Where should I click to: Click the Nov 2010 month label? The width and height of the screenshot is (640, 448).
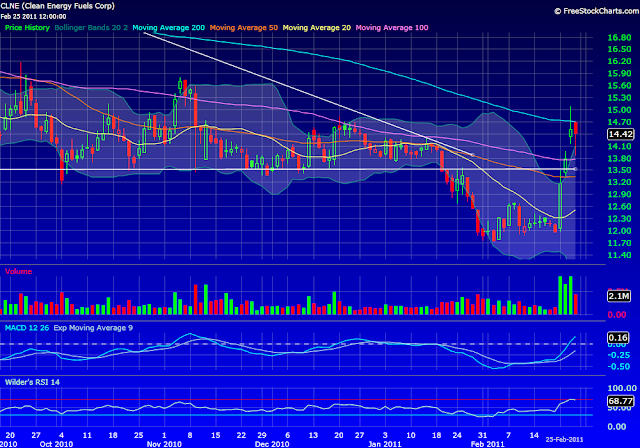pos(164,444)
